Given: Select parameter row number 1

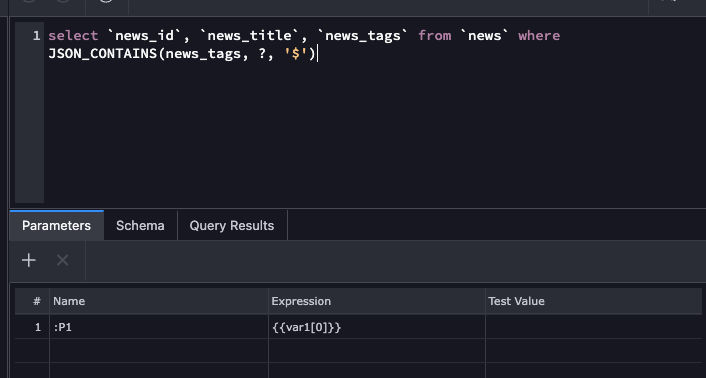Looking at the screenshot, I should (x=32, y=327).
